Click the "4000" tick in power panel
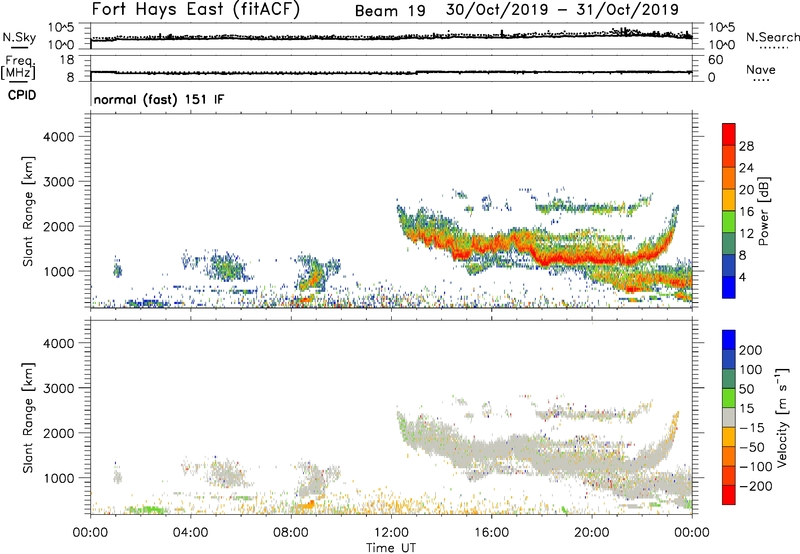The height and width of the screenshot is (554, 800). (59, 137)
